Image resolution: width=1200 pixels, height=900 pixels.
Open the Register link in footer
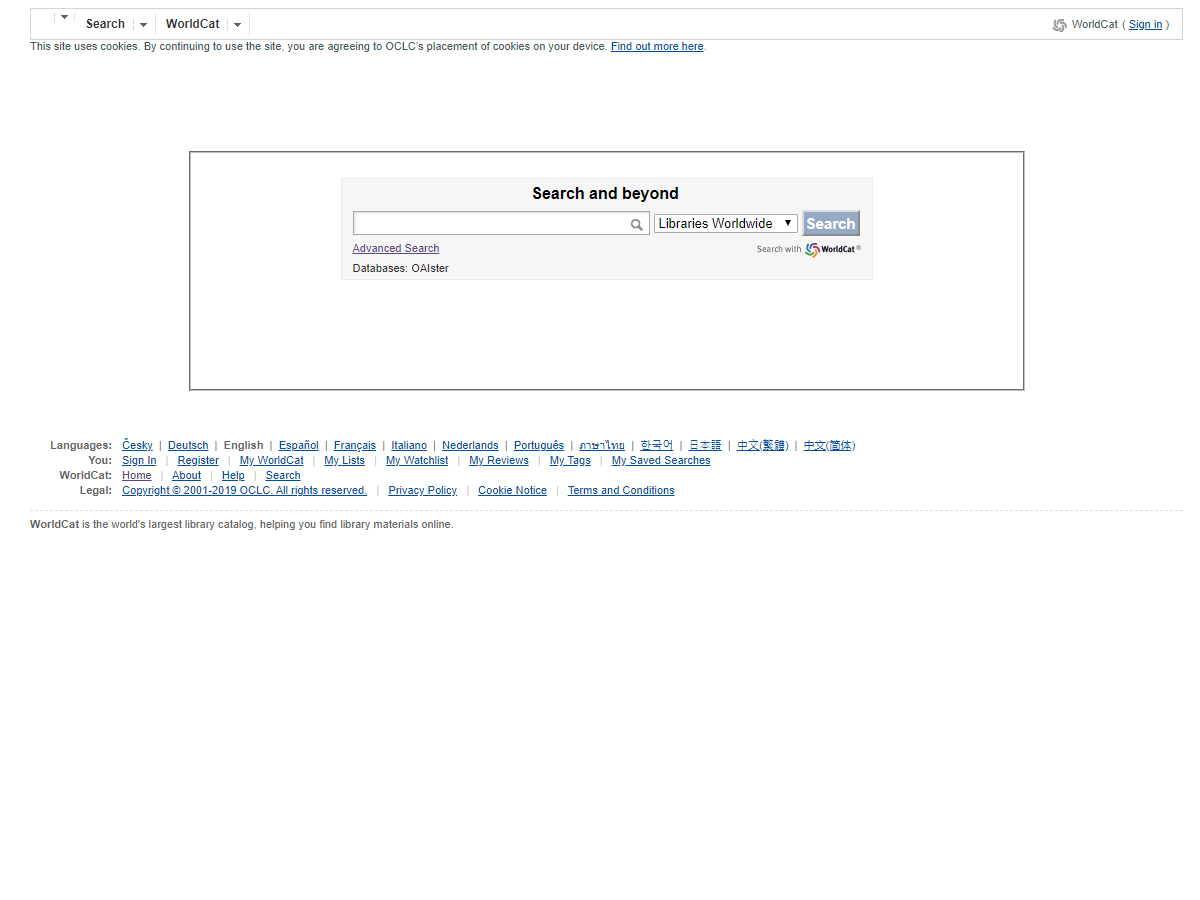click(198, 460)
